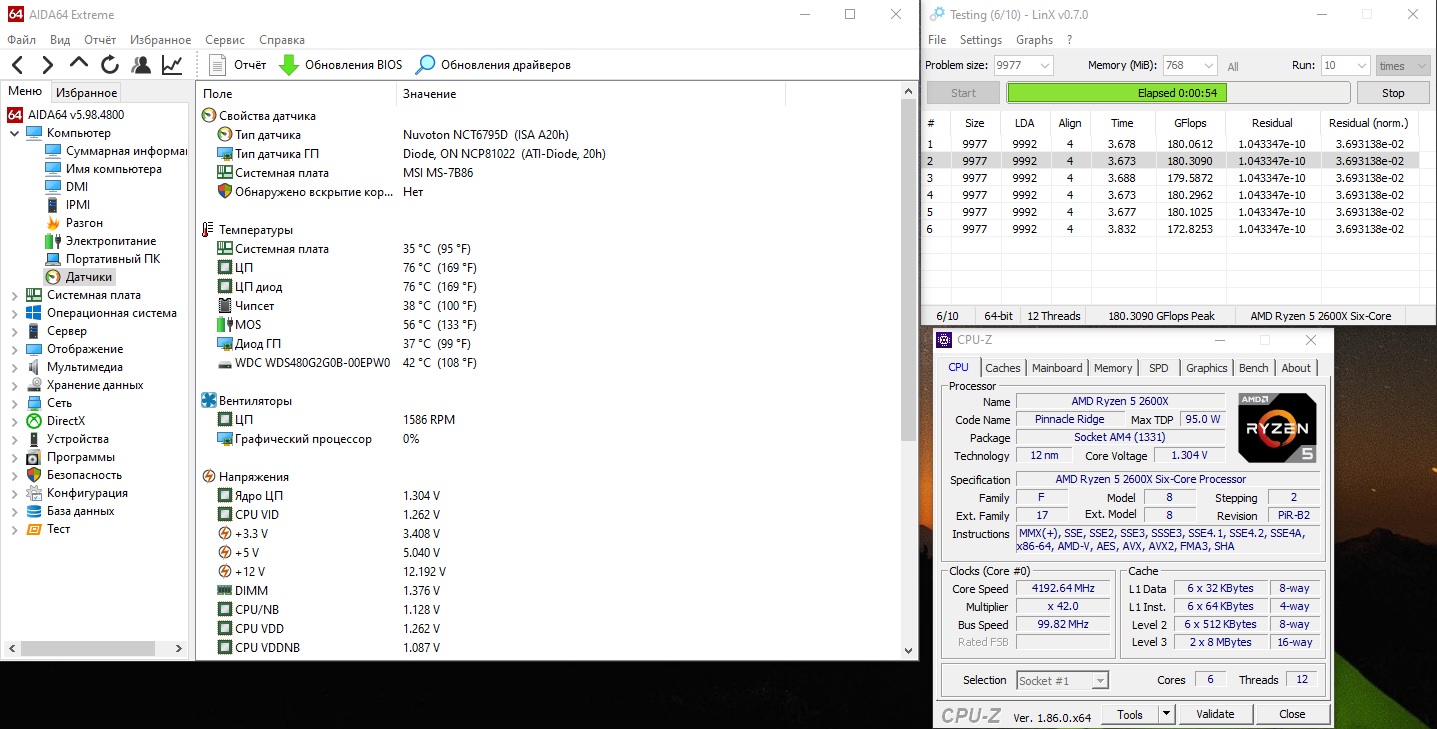Open the IPMI tree item
The height and width of the screenshot is (729, 1437).
tap(78, 205)
